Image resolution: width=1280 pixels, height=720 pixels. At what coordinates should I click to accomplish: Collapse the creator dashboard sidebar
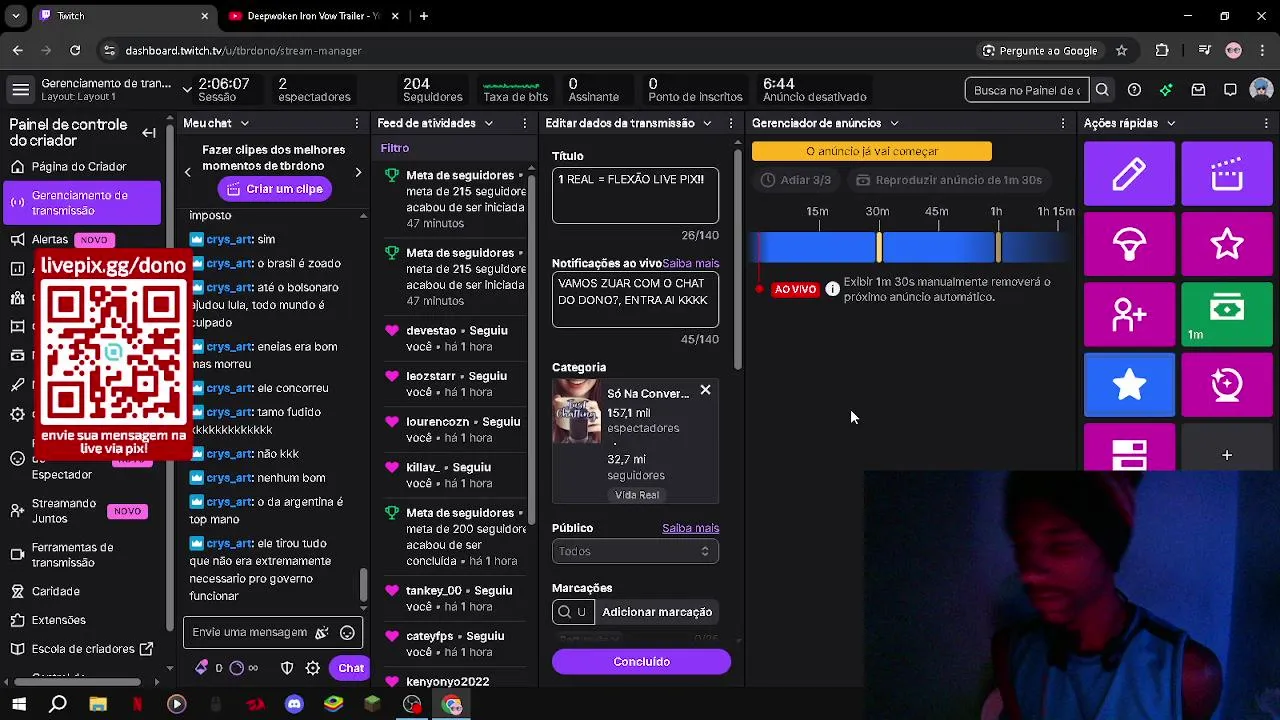pyautogui.click(x=149, y=132)
